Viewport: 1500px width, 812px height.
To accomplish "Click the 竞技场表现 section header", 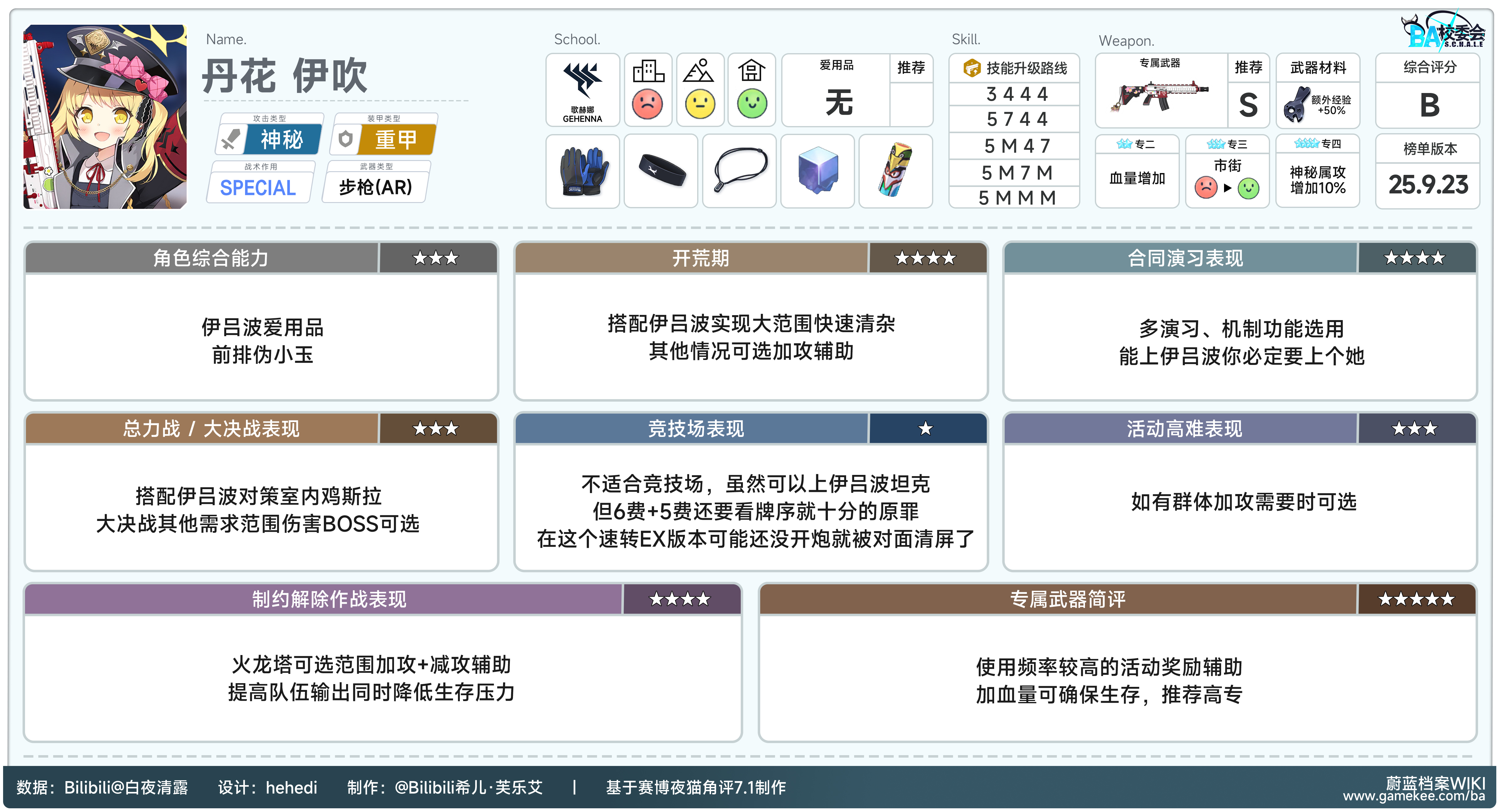I will 695,429.
